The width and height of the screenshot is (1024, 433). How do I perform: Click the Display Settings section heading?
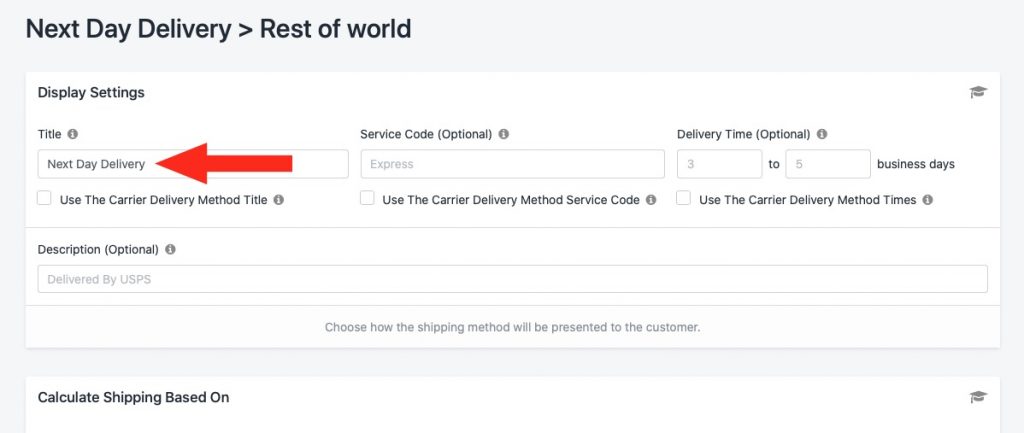91,93
